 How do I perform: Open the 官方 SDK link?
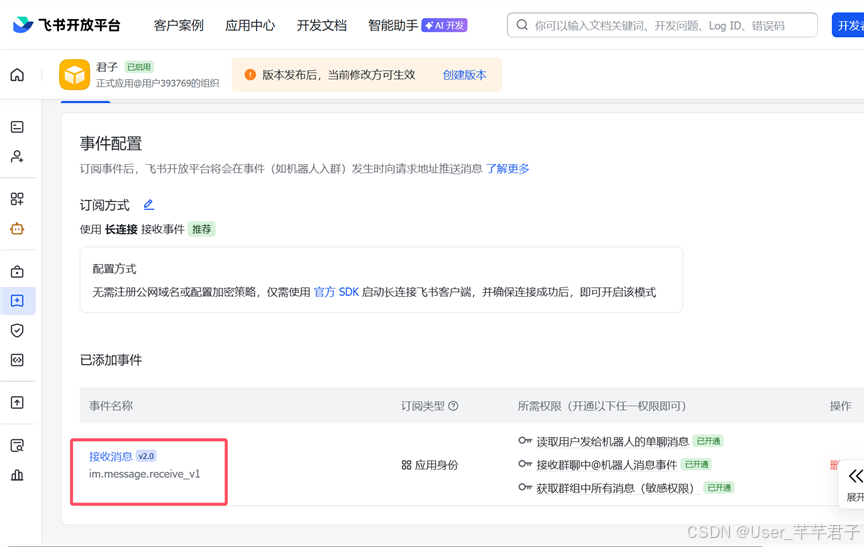tap(336, 292)
